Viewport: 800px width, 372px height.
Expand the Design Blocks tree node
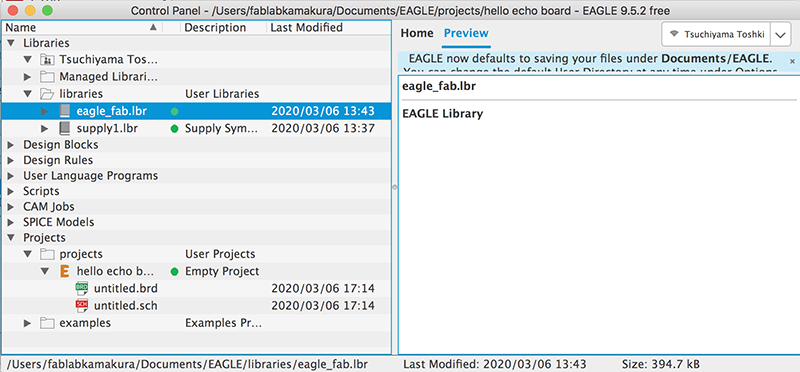point(10,145)
